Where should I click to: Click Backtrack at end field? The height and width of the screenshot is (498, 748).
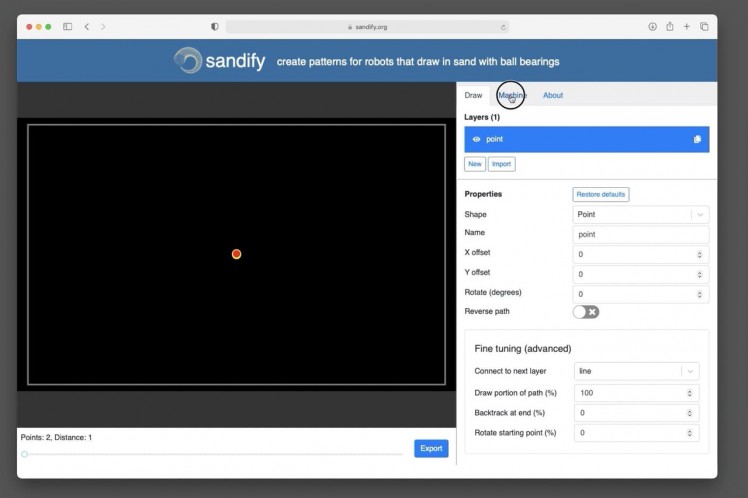click(637, 413)
